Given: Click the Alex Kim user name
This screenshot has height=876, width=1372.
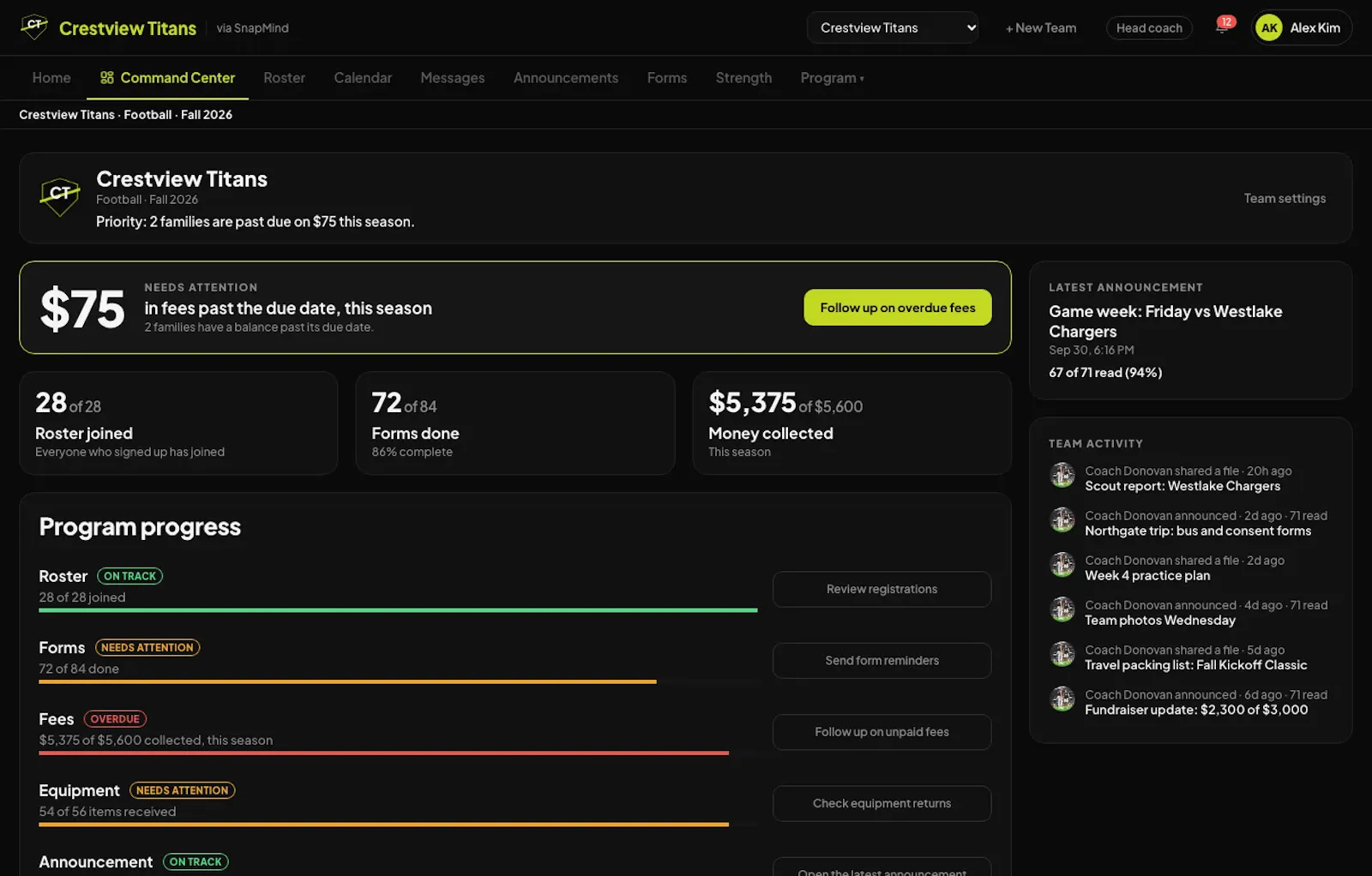Looking at the screenshot, I should click(1315, 27).
